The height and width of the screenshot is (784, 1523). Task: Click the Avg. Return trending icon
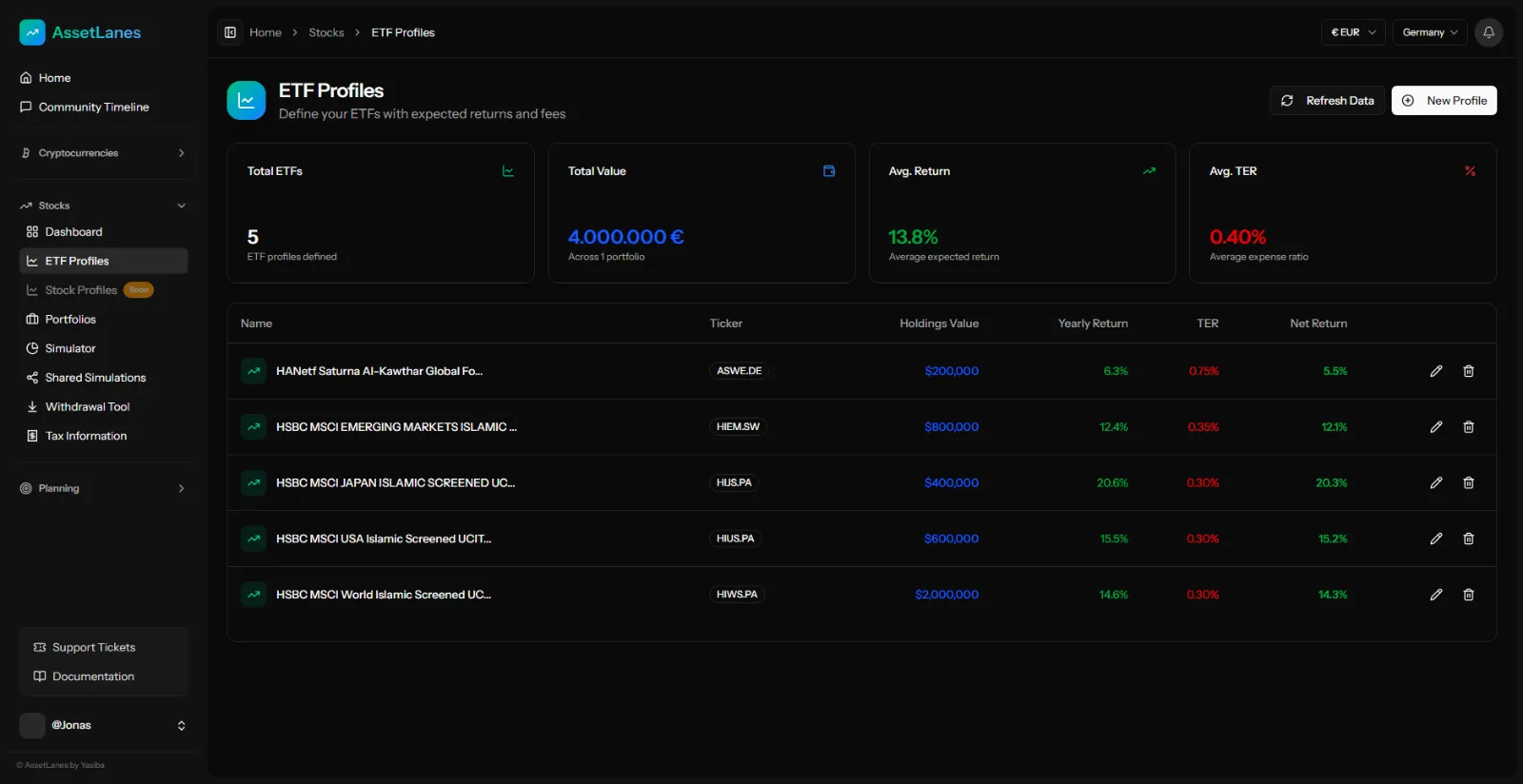click(x=1149, y=171)
